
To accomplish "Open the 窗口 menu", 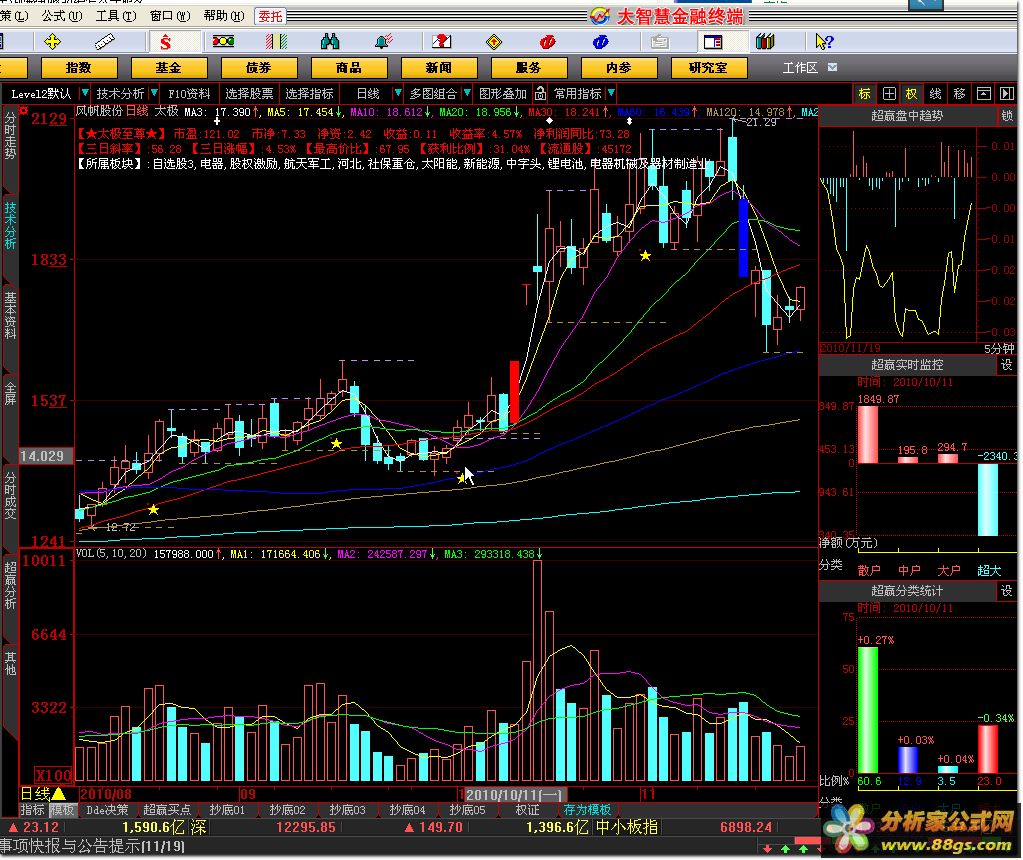I will pos(170,16).
